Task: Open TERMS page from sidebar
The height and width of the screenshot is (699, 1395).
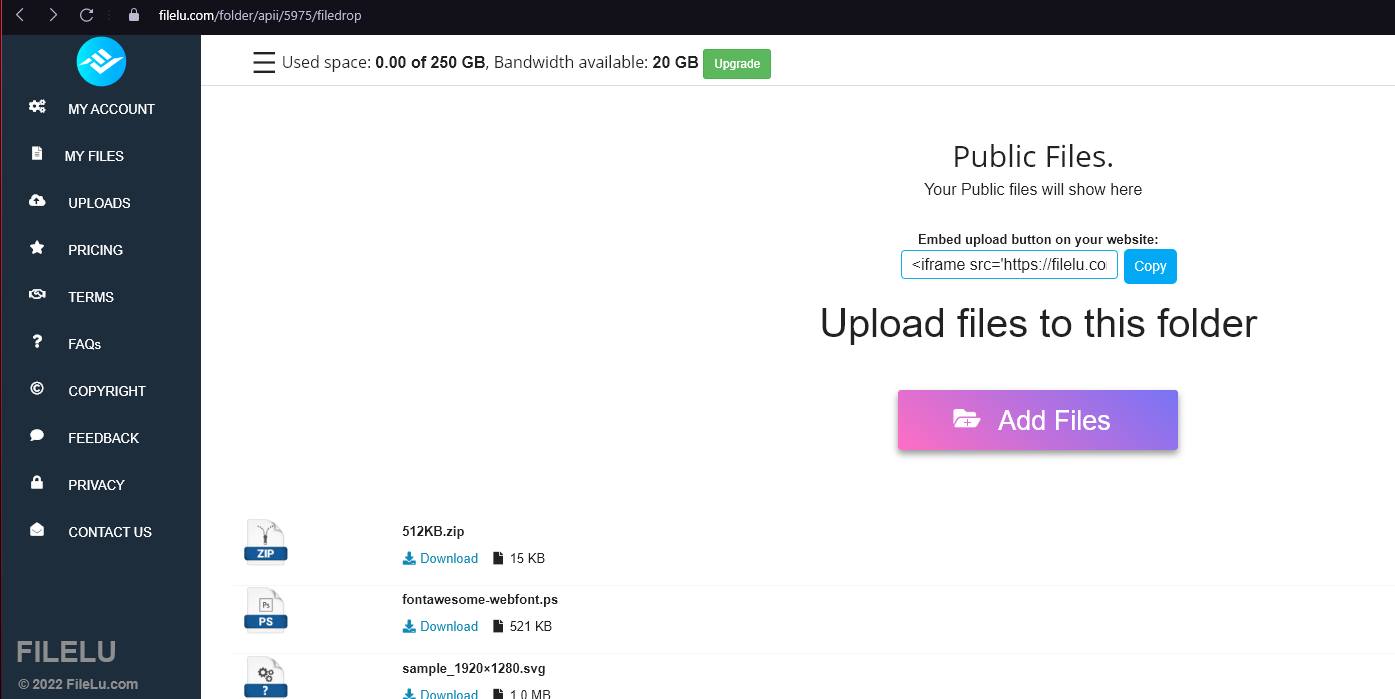Action: coord(91,297)
